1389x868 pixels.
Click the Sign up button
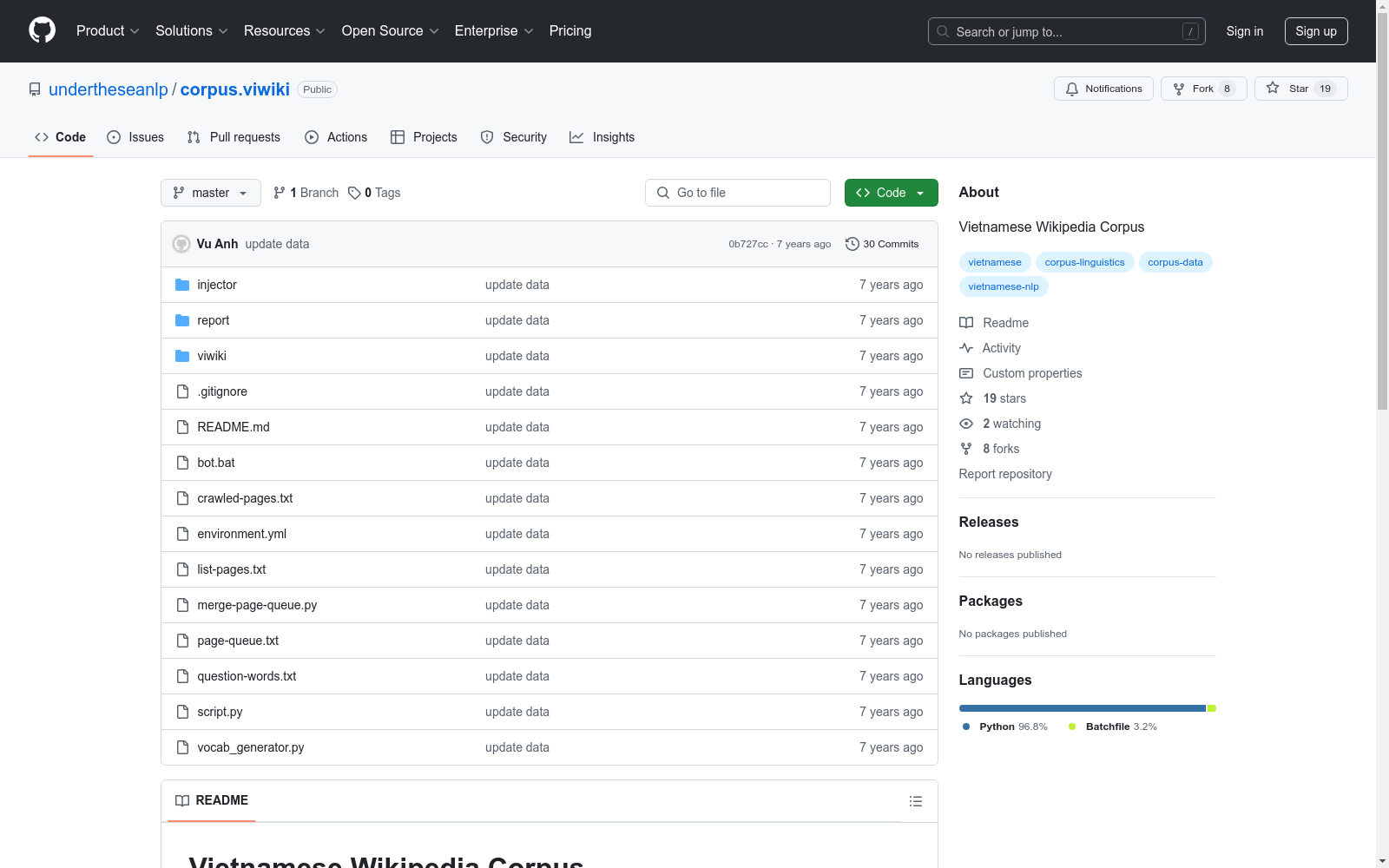point(1316,31)
